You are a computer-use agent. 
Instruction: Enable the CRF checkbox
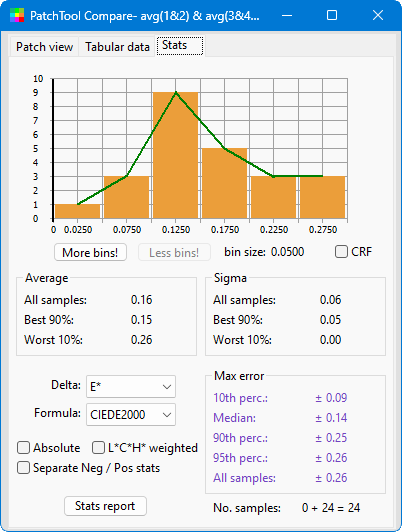341,252
